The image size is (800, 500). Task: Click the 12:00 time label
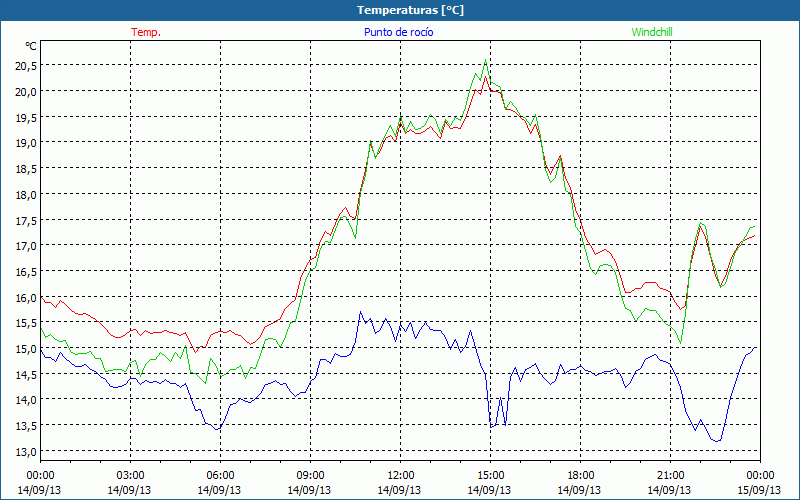click(400, 476)
